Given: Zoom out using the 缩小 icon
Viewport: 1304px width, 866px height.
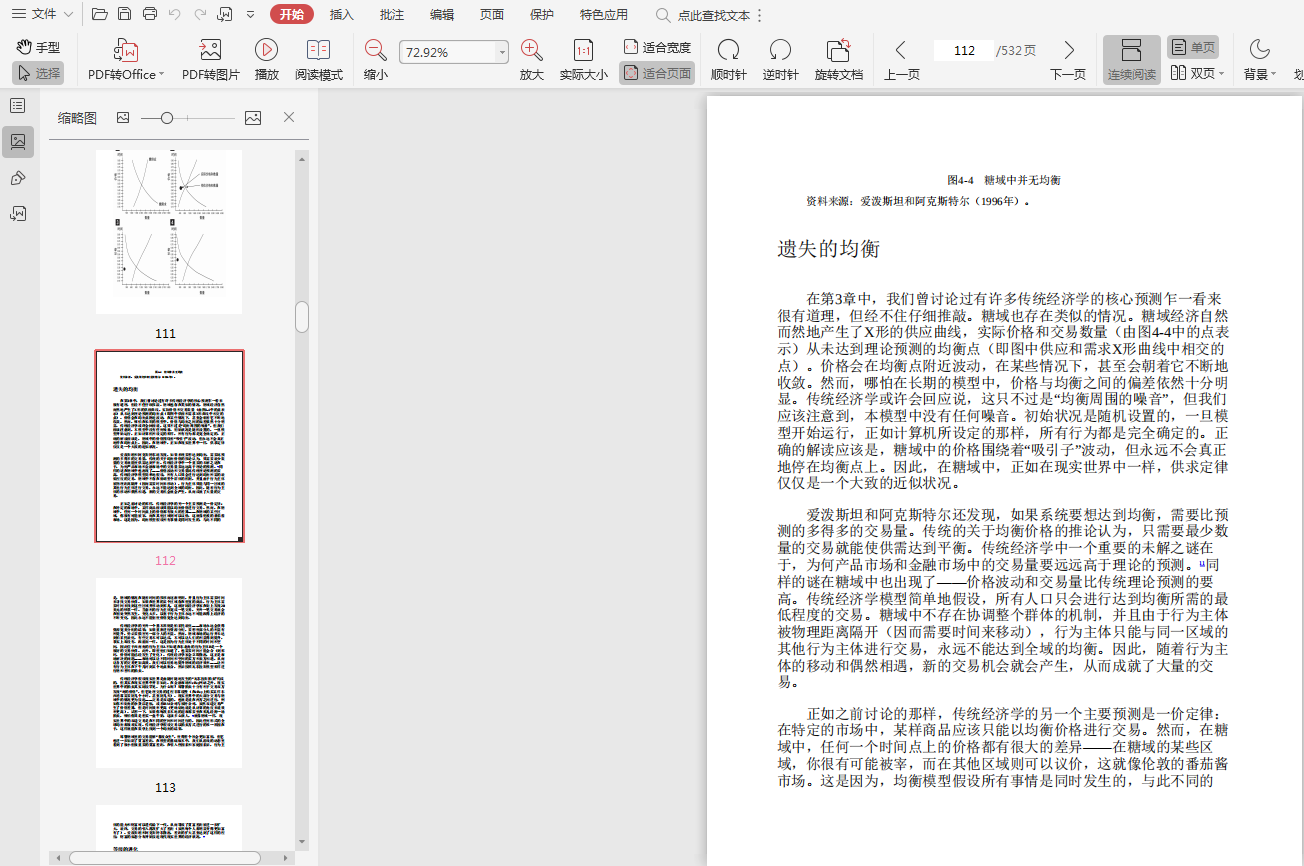Looking at the screenshot, I should (x=376, y=51).
